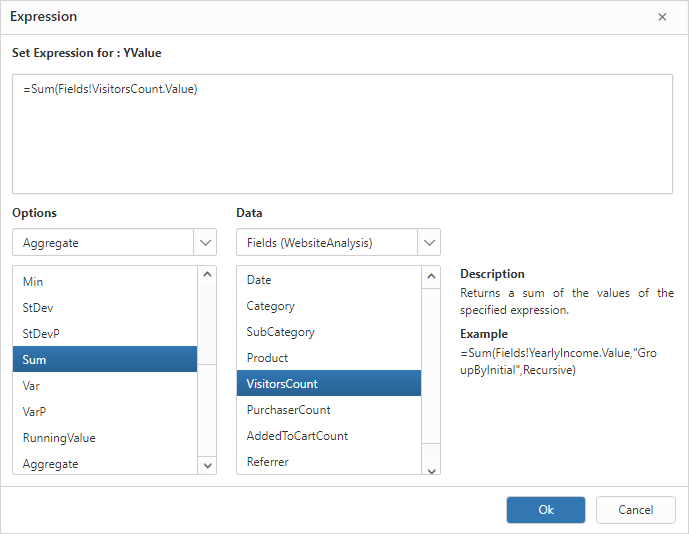Pick RunningValue from the list
Screen dimensions: 689x534
tap(105, 437)
